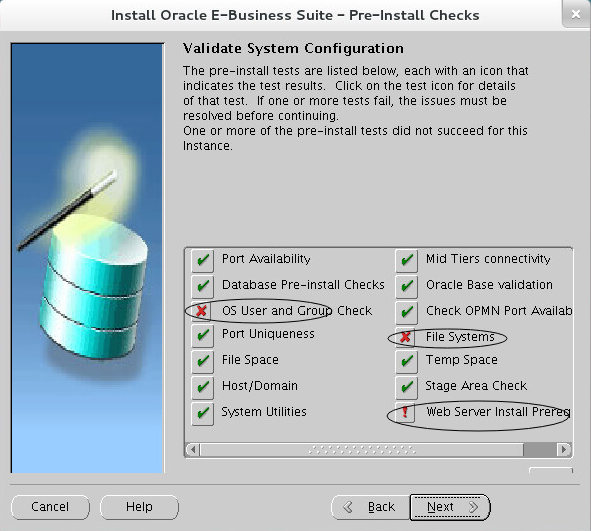This screenshot has width=591, height=531.
Task: Select the 'Port Uniqueness' label
Action: [x=268, y=334]
